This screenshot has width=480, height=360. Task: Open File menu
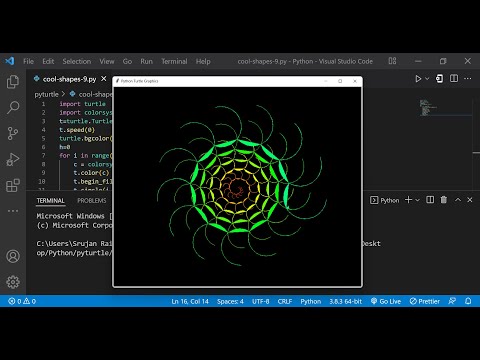click(x=28, y=61)
